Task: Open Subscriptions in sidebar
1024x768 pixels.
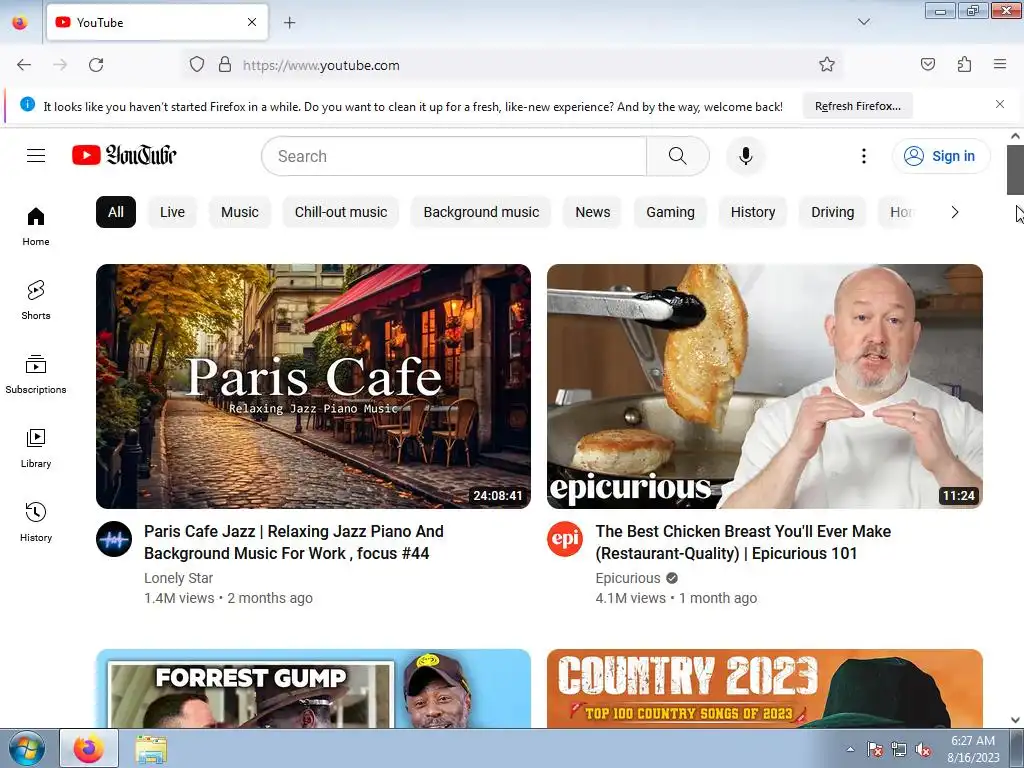Action: pos(36,374)
